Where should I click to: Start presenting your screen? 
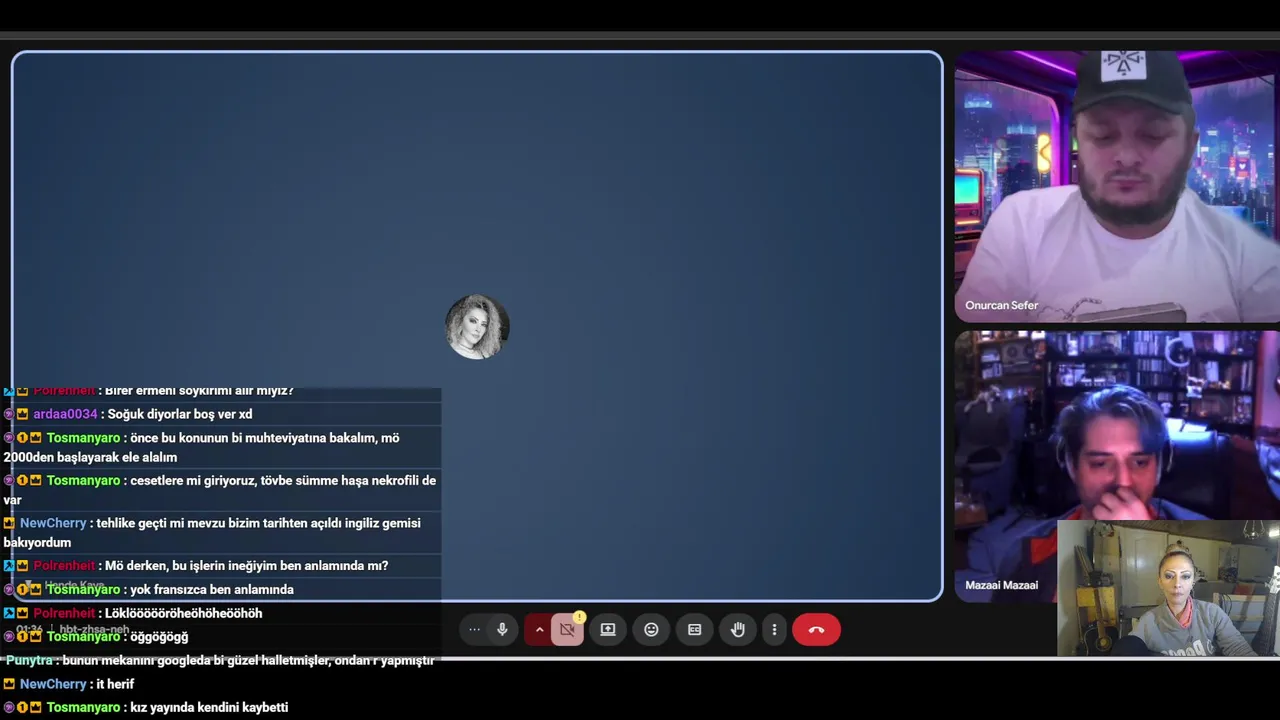click(x=608, y=630)
